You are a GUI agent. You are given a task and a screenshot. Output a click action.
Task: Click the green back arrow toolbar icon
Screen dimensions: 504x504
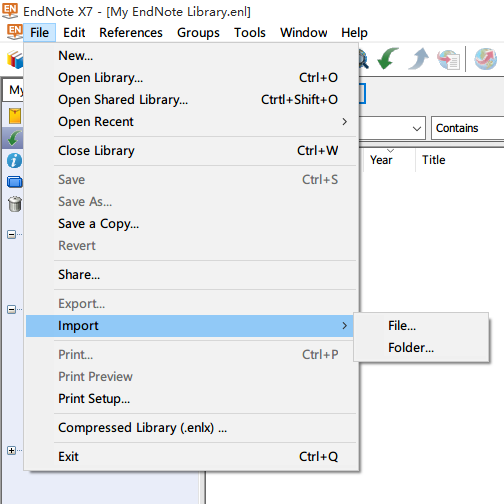coord(388,59)
